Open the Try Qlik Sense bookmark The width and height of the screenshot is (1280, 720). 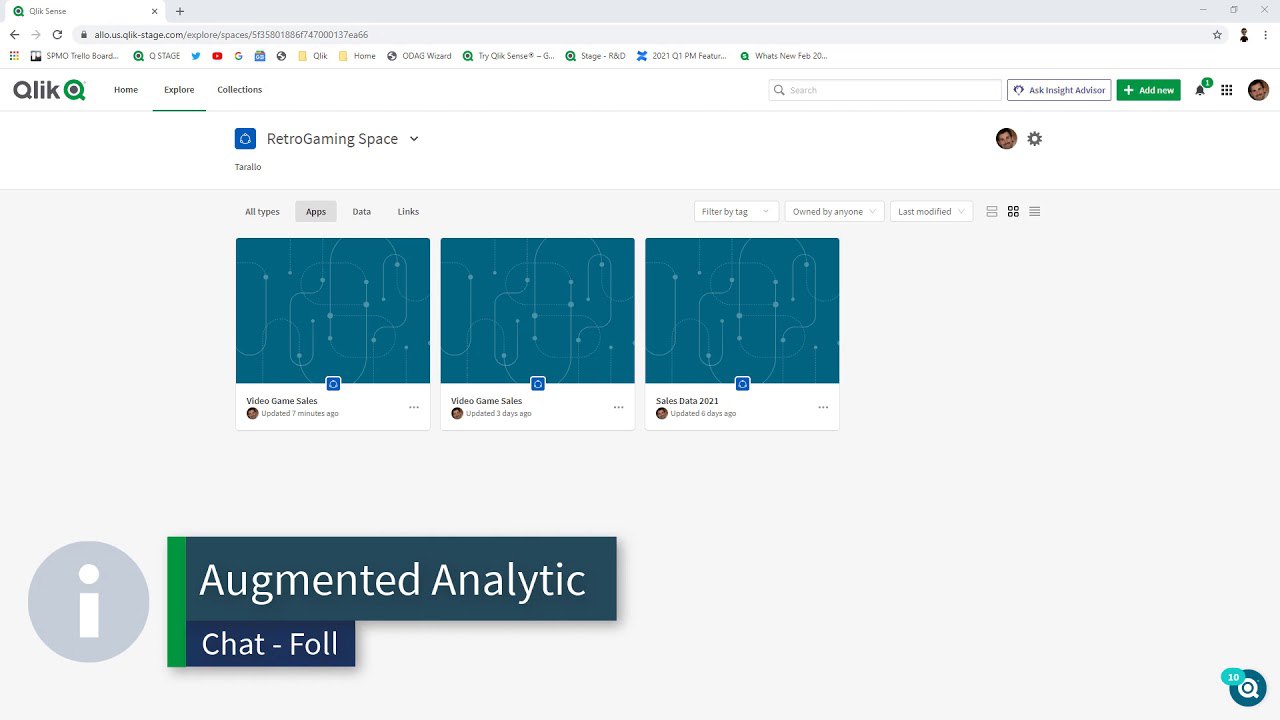tap(508, 56)
